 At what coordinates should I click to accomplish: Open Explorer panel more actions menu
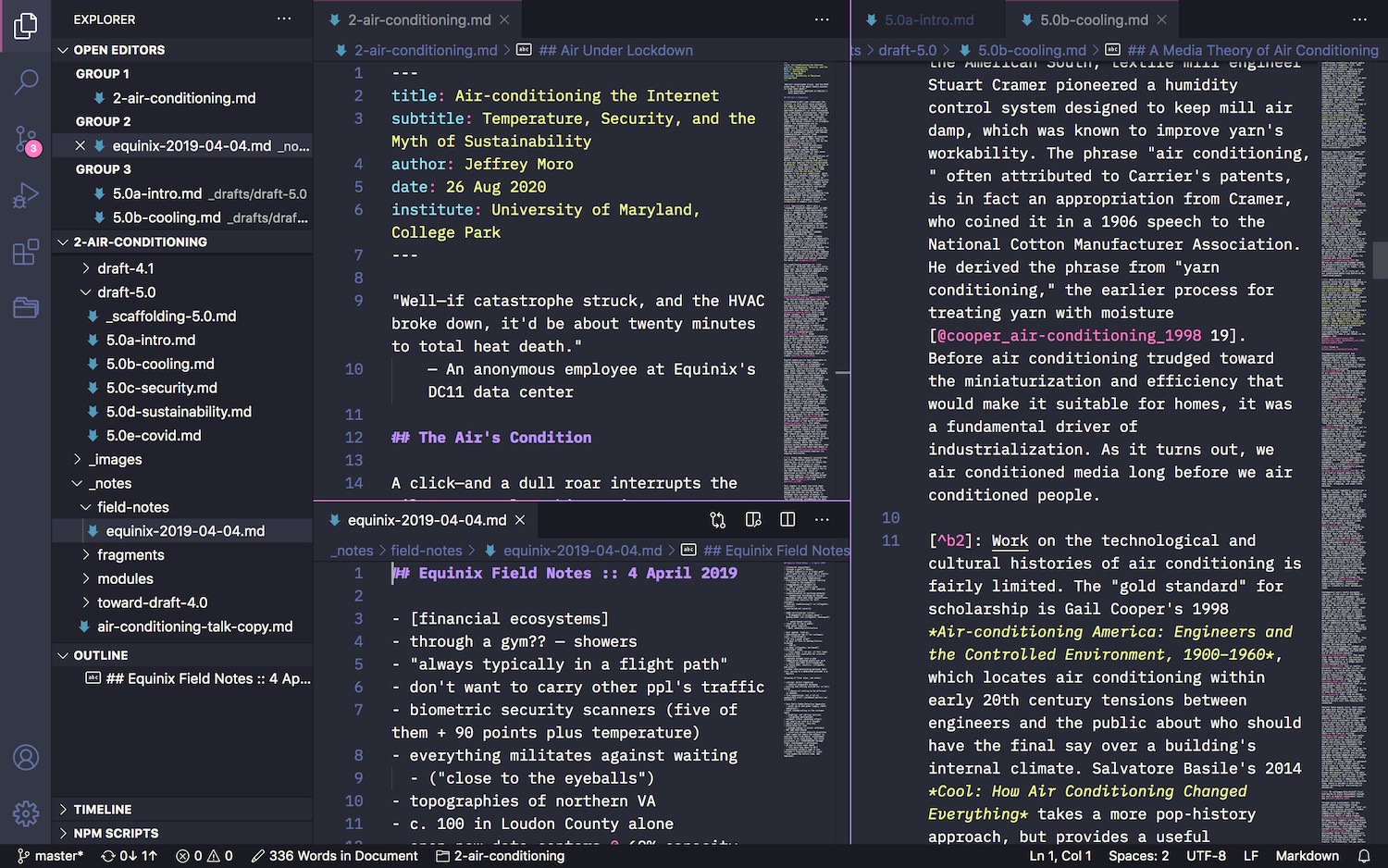pyautogui.click(x=284, y=19)
